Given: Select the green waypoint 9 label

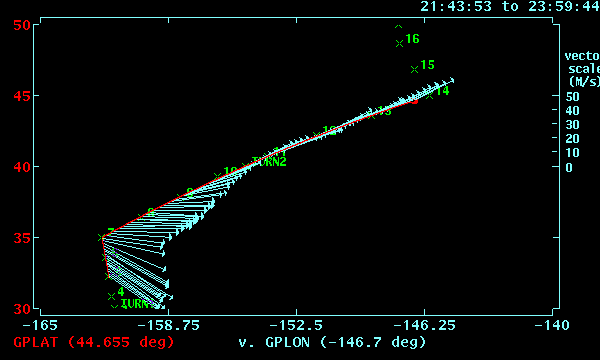Looking at the screenshot, I should [x=190, y=192].
